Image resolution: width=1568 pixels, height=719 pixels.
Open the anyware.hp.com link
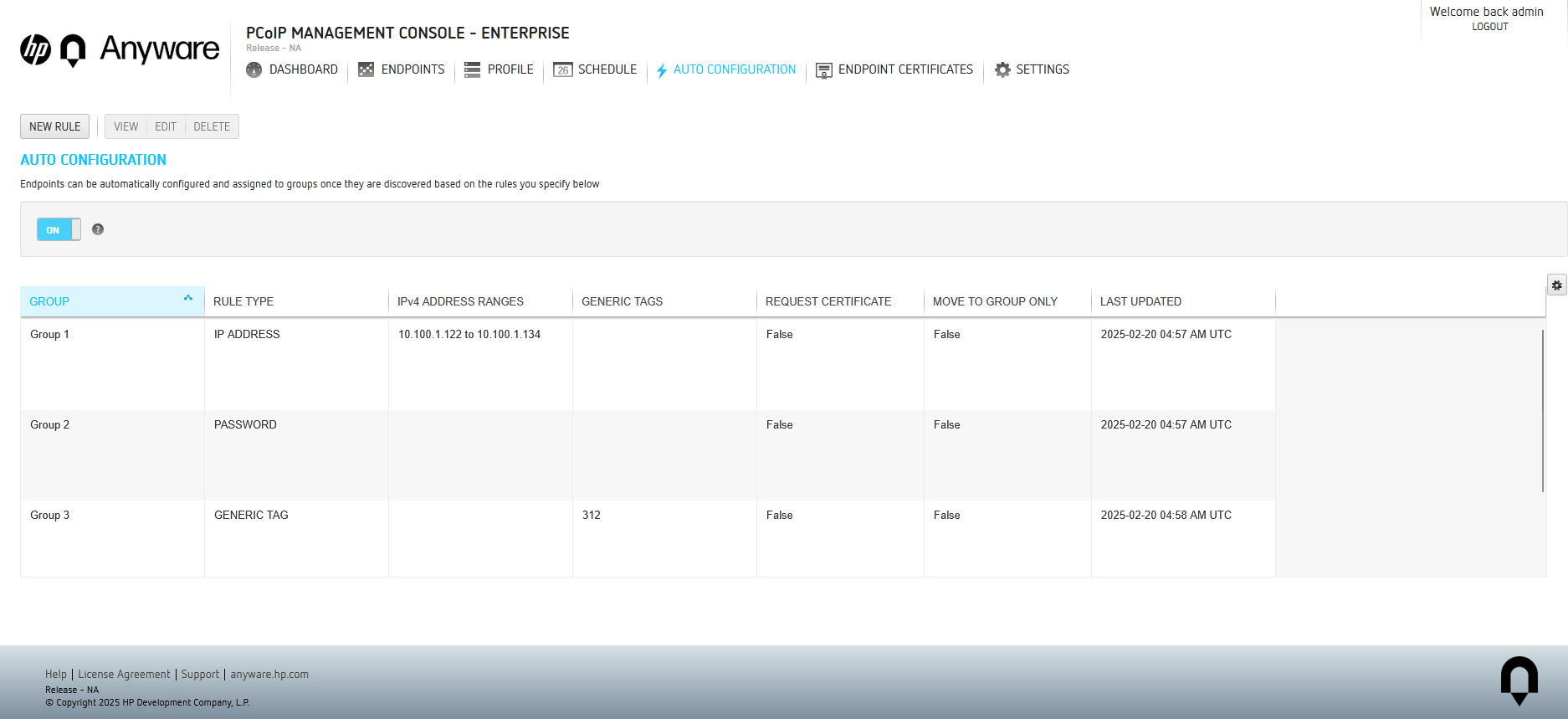click(x=269, y=674)
